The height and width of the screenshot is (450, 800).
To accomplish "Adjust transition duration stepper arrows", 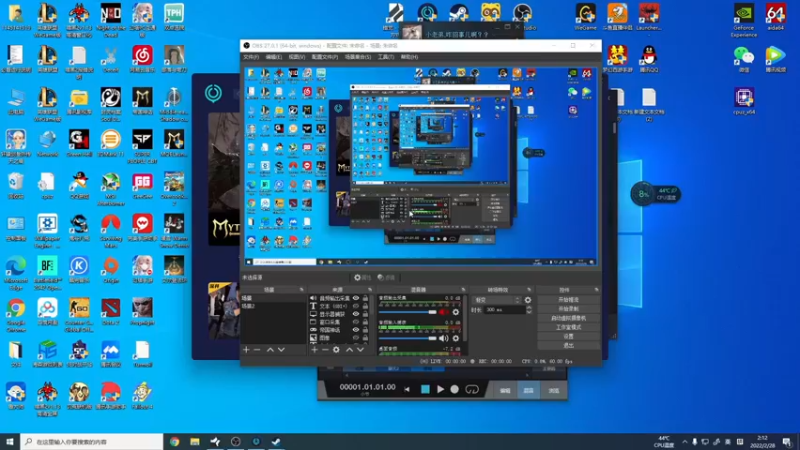I will tap(529, 310).
